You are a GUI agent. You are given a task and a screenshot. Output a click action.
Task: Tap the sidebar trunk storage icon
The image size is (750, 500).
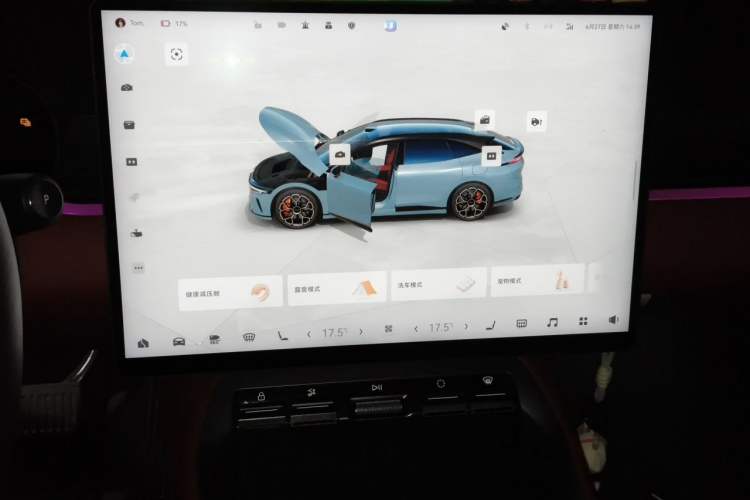click(129, 125)
